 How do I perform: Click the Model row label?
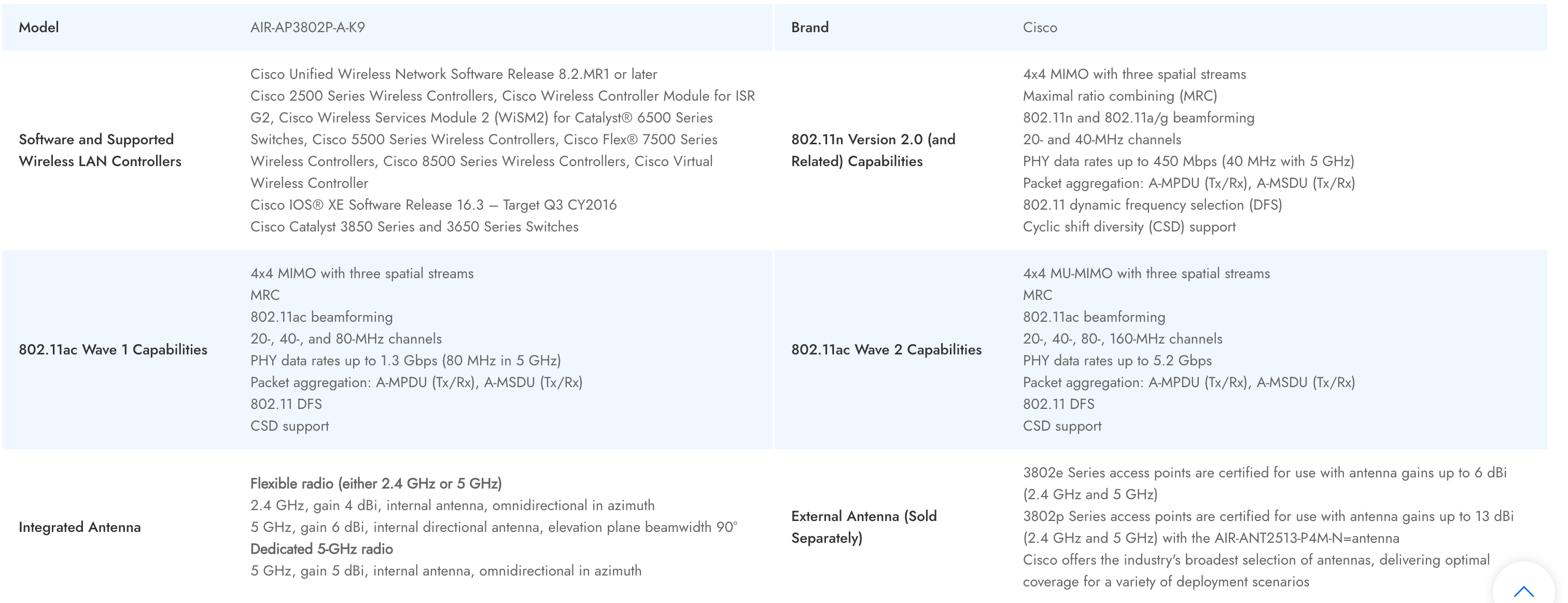click(39, 28)
